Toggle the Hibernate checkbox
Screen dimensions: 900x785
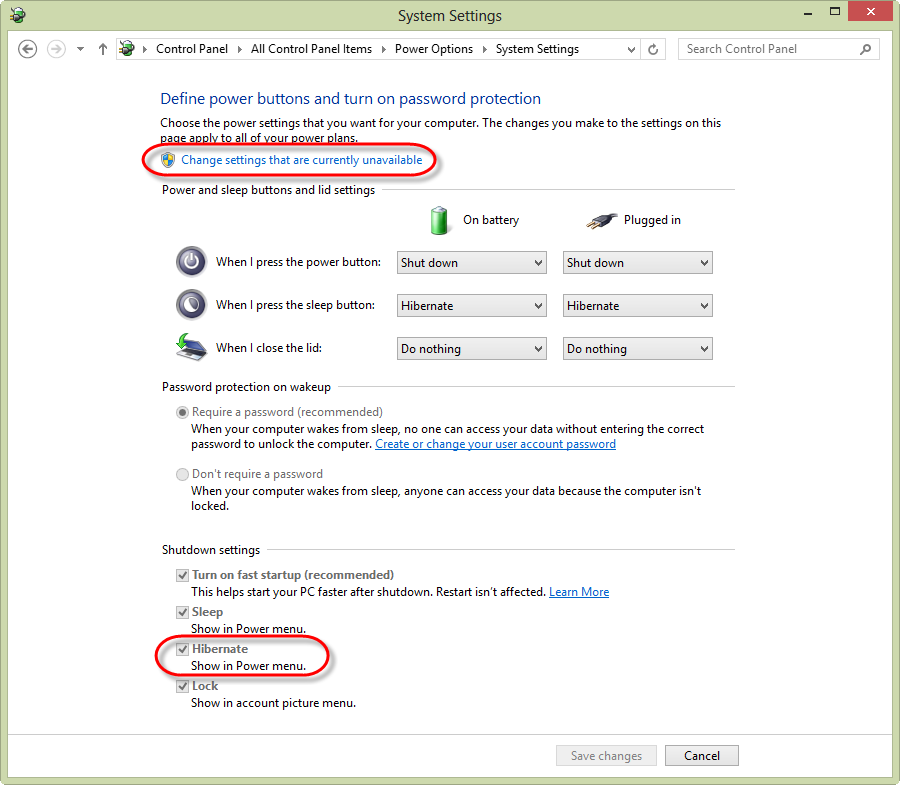[x=182, y=649]
